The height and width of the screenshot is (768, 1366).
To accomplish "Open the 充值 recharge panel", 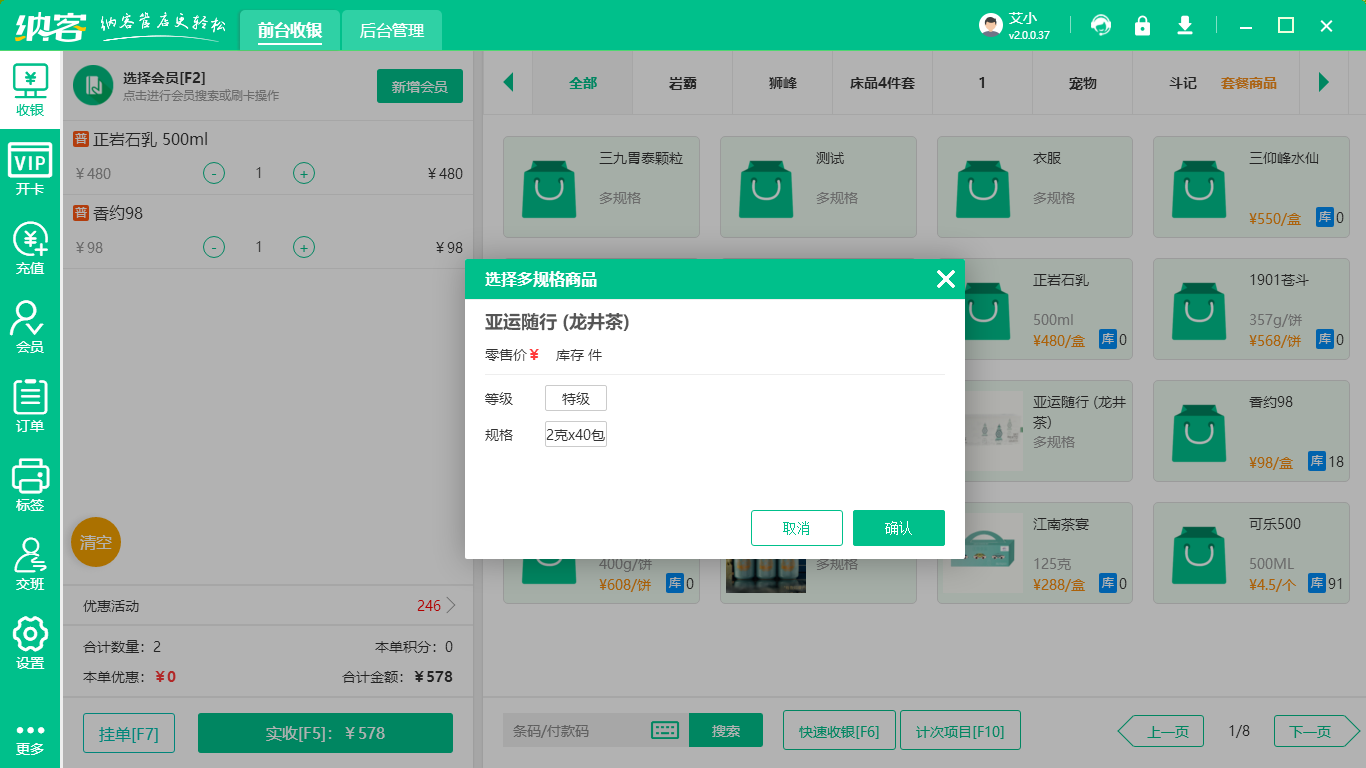I will [30, 246].
